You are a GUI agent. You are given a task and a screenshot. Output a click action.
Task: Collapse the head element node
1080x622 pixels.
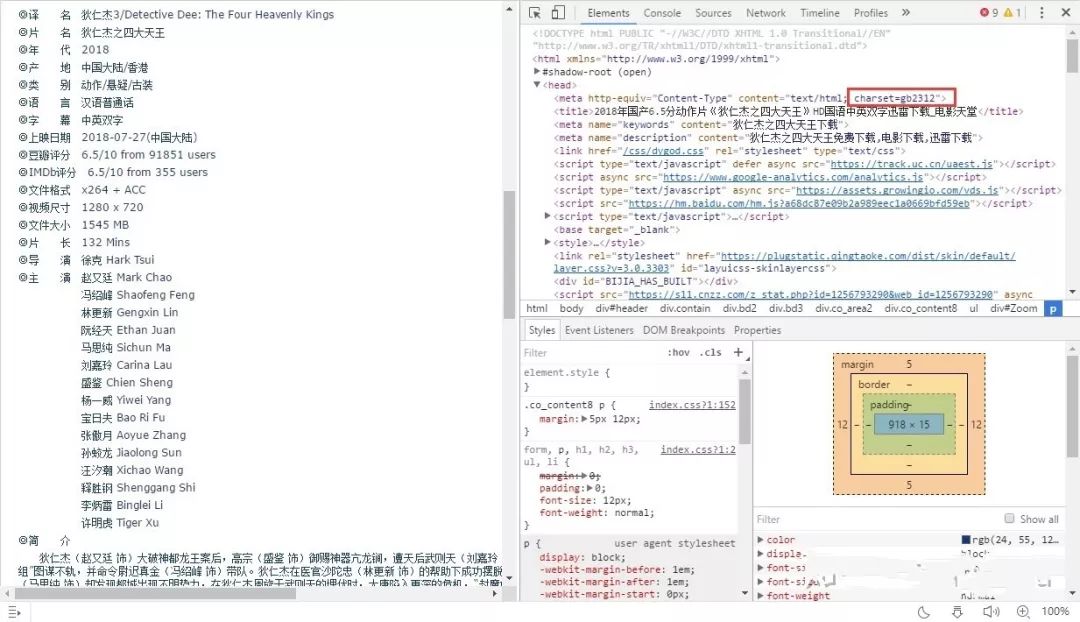click(537, 85)
